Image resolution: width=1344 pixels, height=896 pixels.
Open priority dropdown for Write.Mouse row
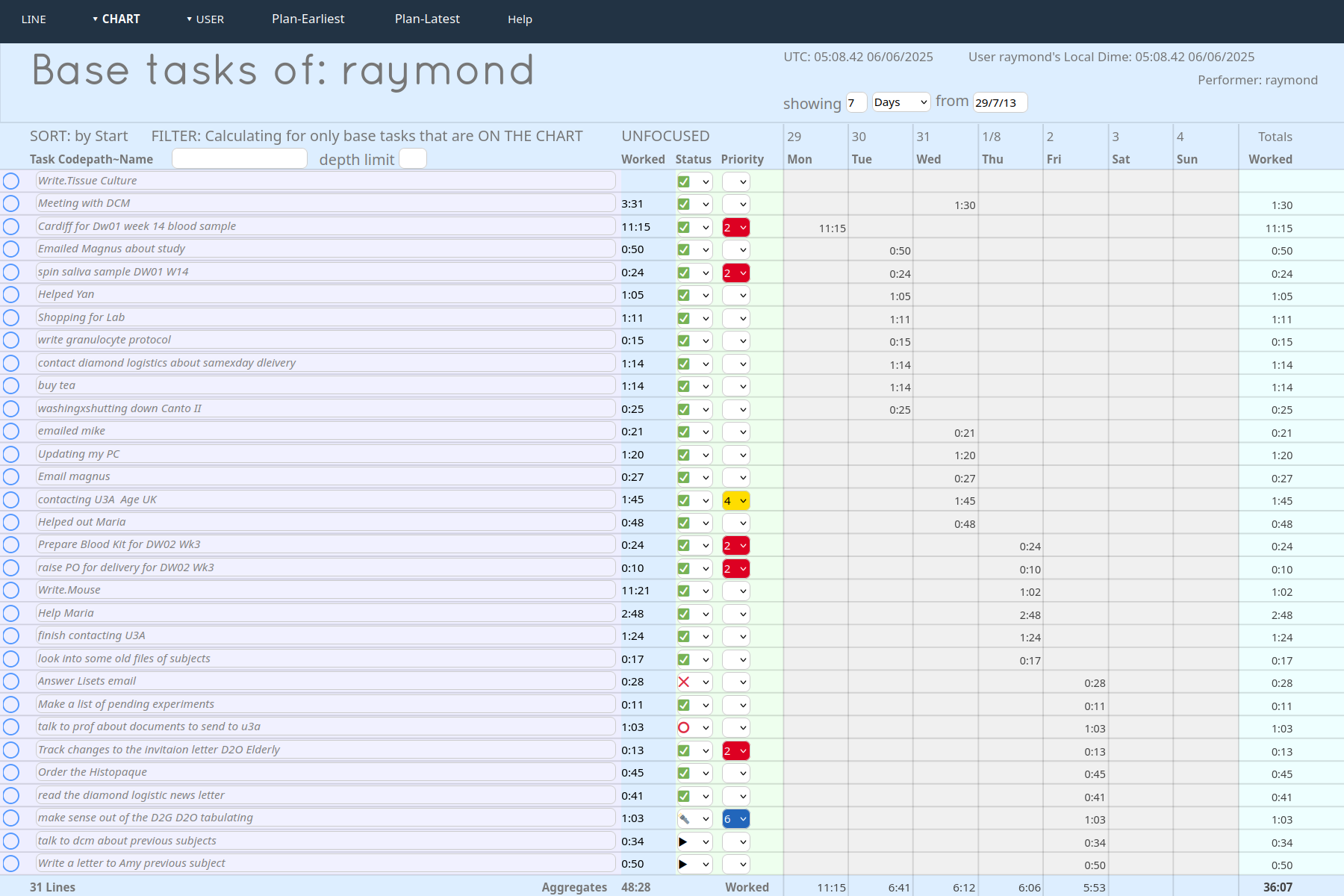click(735, 591)
